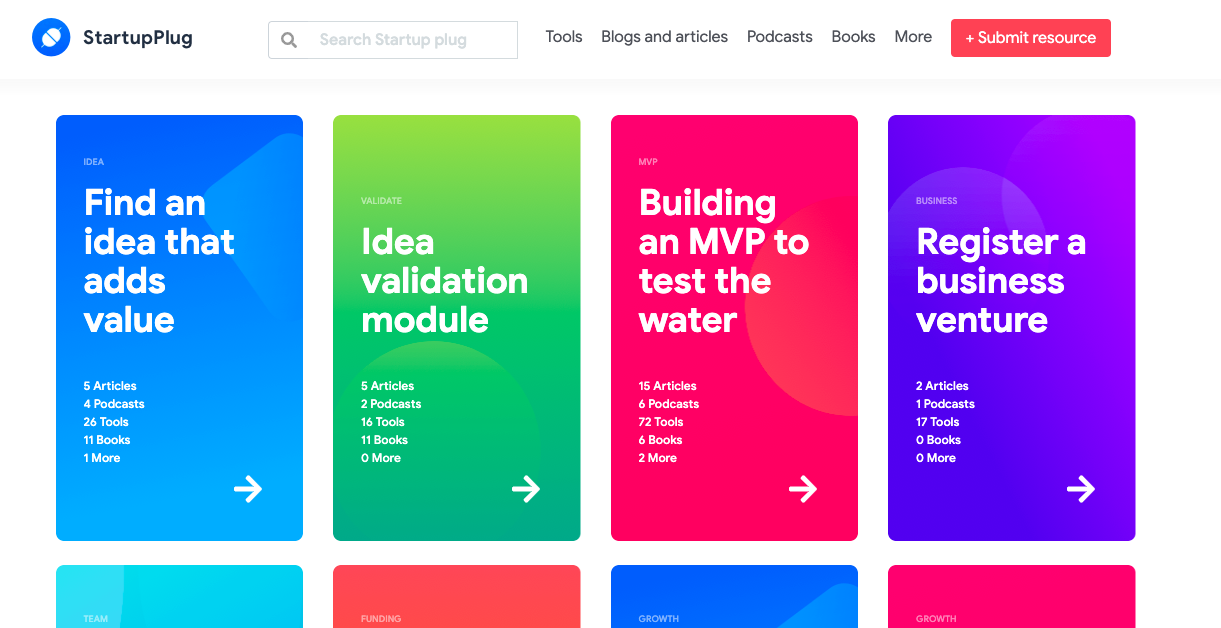Viewport: 1221px width, 628px height.
Task: Click arrow on Register a business venture card
Action: pos(1080,489)
